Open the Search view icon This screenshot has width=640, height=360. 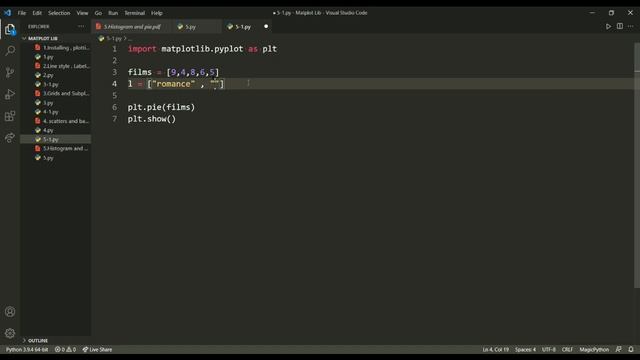10,51
